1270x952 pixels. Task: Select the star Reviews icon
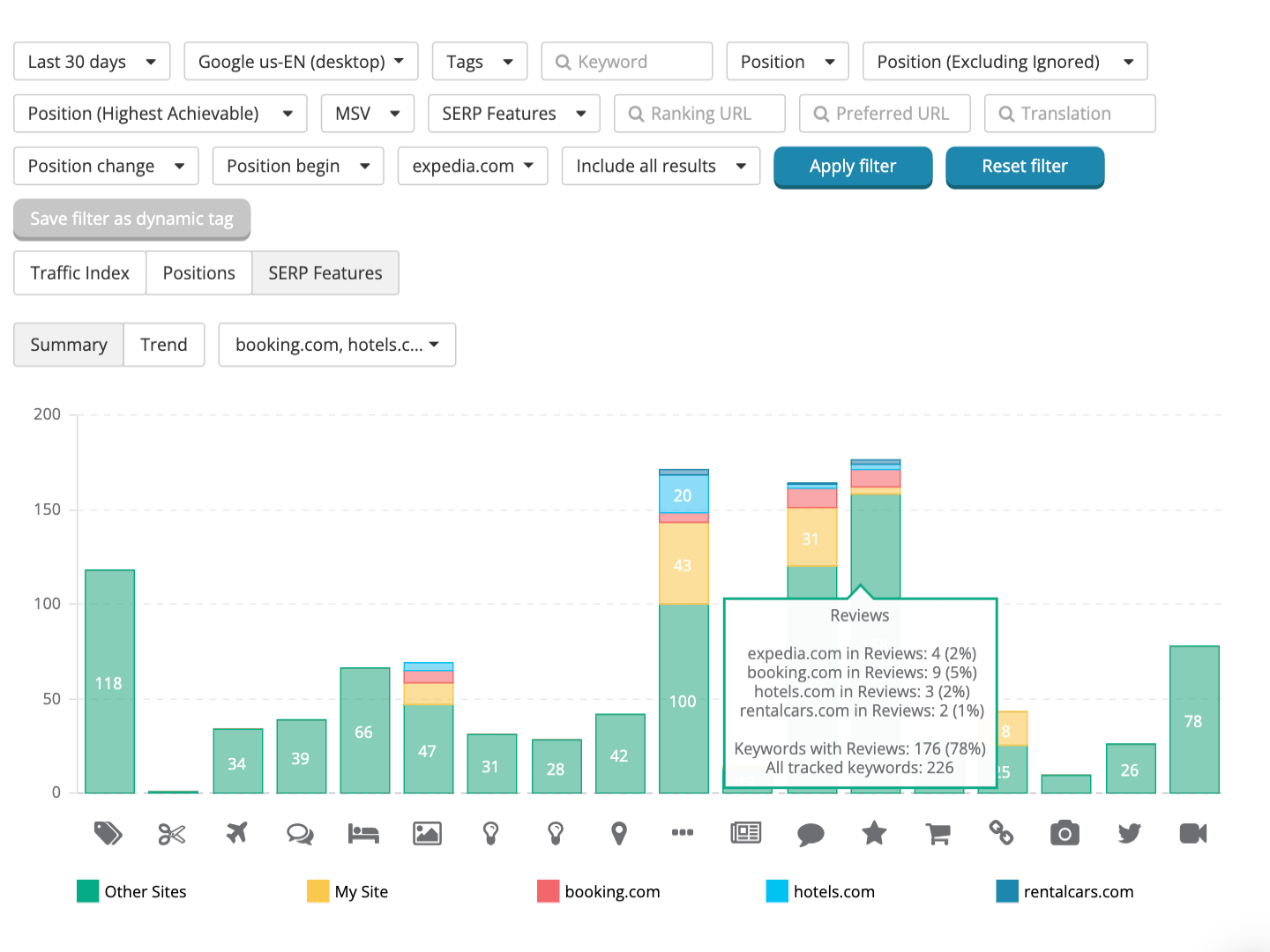[x=874, y=832]
